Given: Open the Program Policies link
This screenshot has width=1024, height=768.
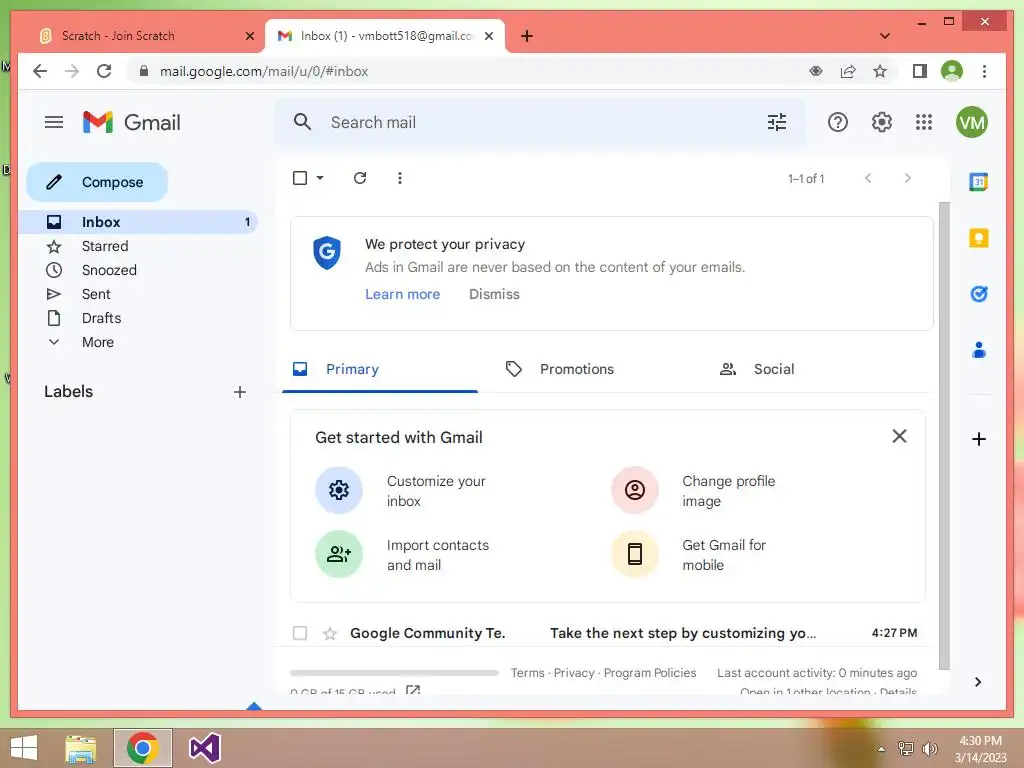Looking at the screenshot, I should point(650,673).
